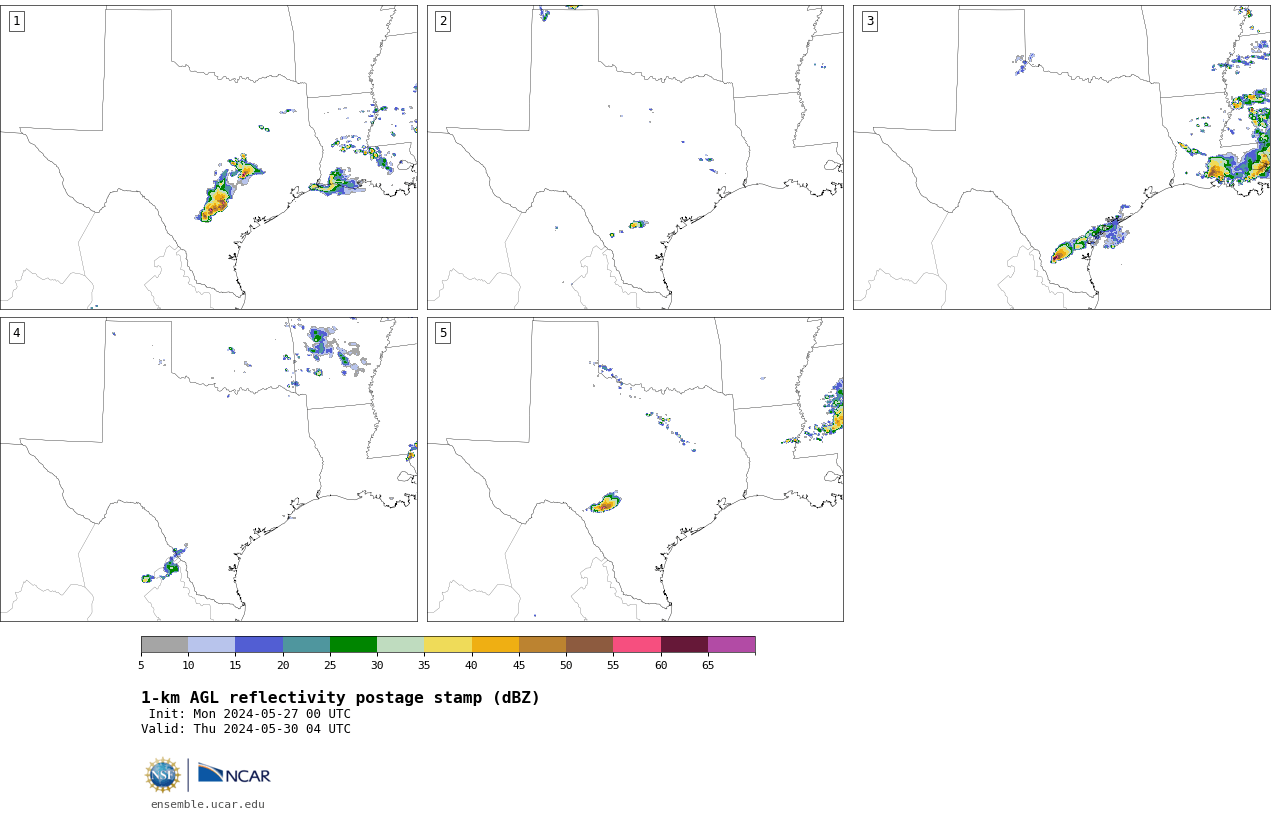
Task: Click the panel number 3 label box
Action: point(869,21)
